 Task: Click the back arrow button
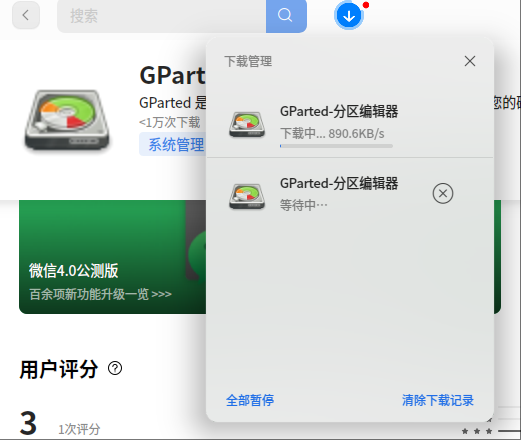pyautogui.click(x=26, y=15)
